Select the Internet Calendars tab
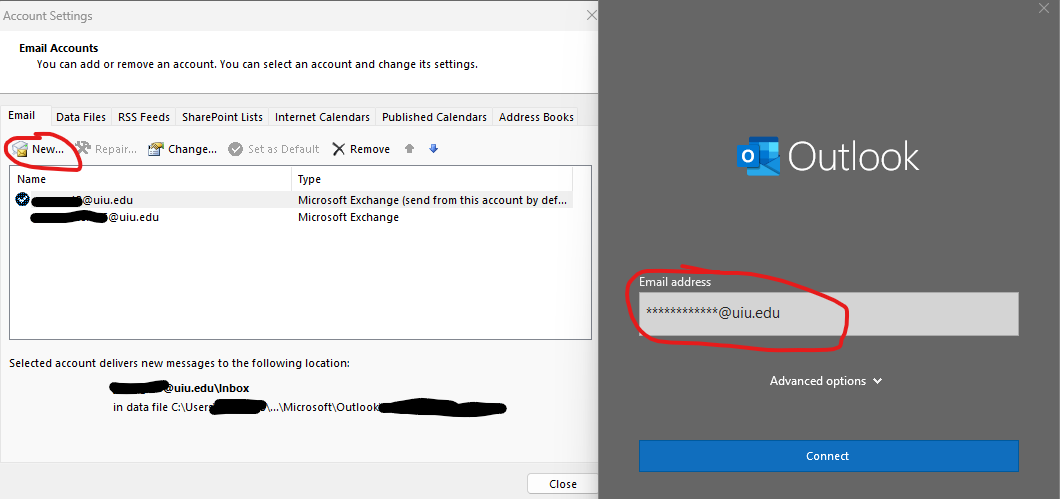 click(322, 117)
